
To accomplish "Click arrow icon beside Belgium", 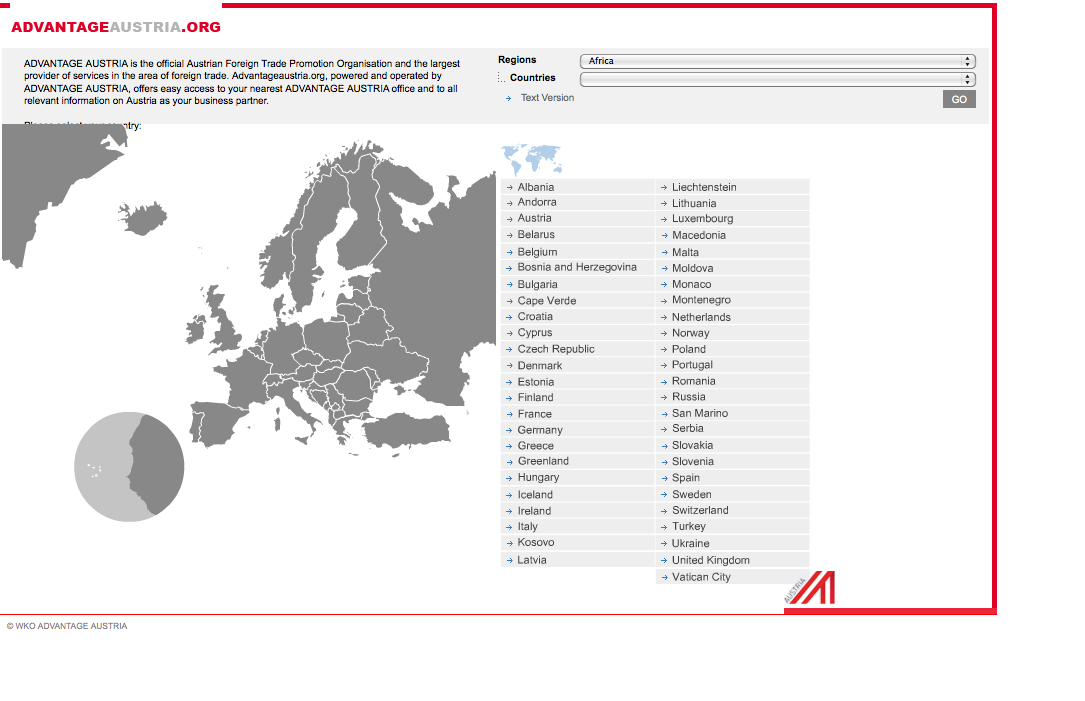I will pyautogui.click(x=509, y=253).
